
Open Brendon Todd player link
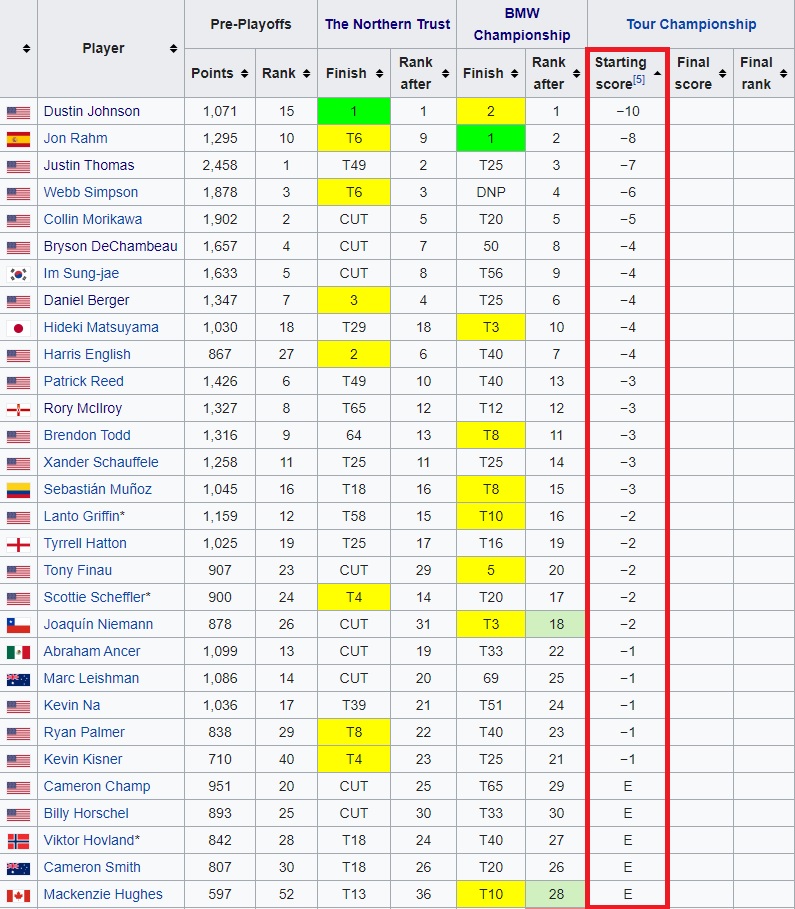(x=87, y=435)
